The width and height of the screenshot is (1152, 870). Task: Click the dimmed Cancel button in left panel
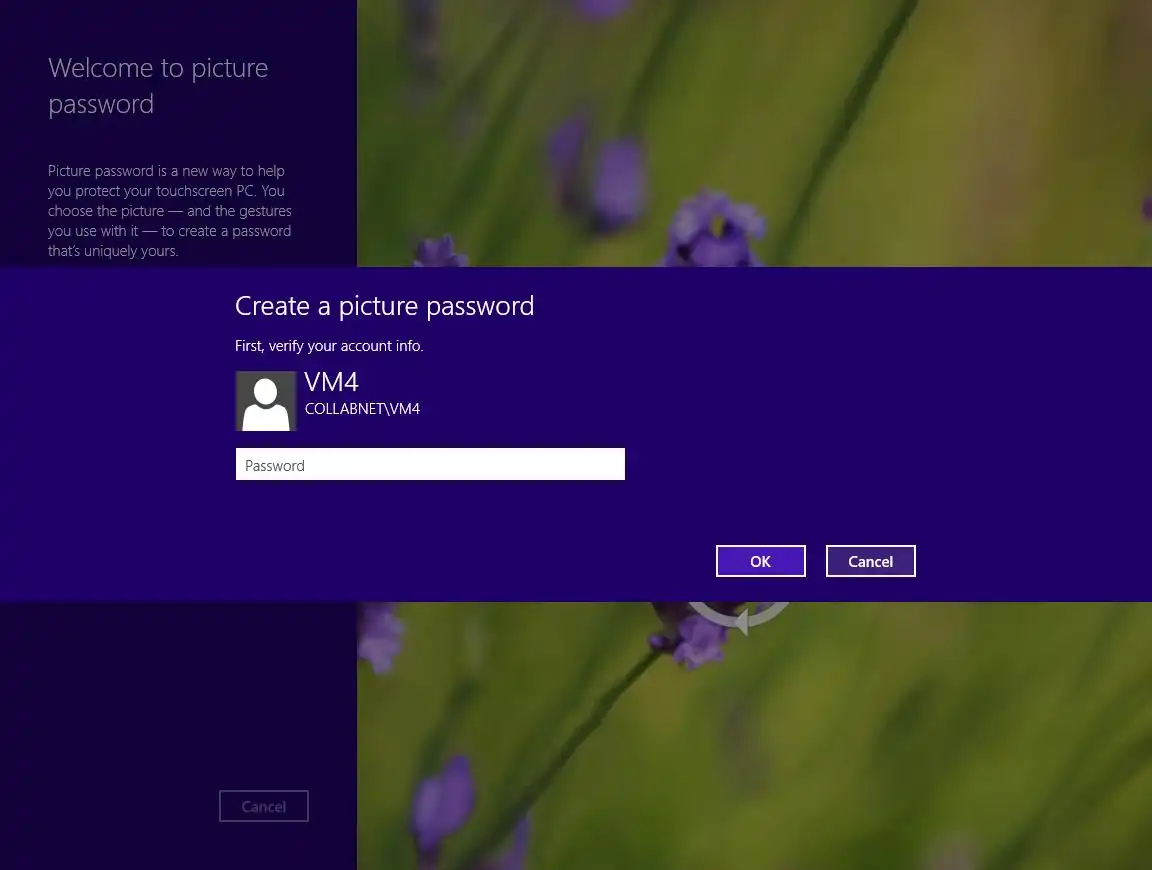tap(264, 806)
